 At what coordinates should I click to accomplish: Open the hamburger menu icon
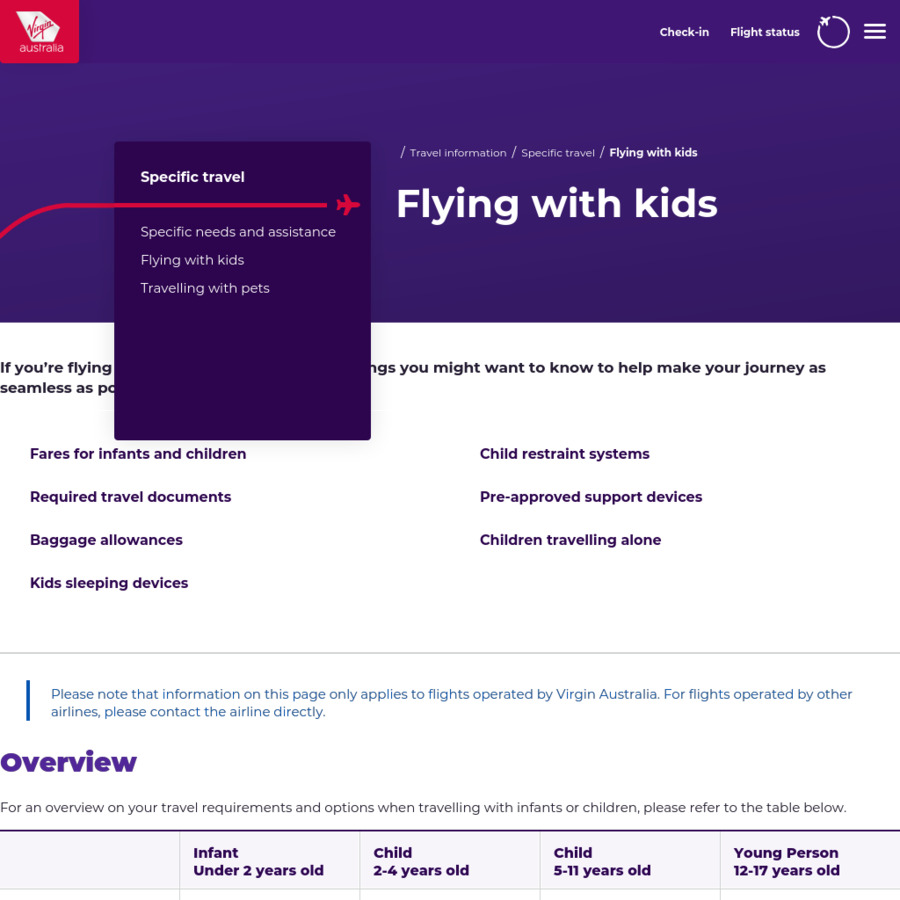(x=875, y=32)
